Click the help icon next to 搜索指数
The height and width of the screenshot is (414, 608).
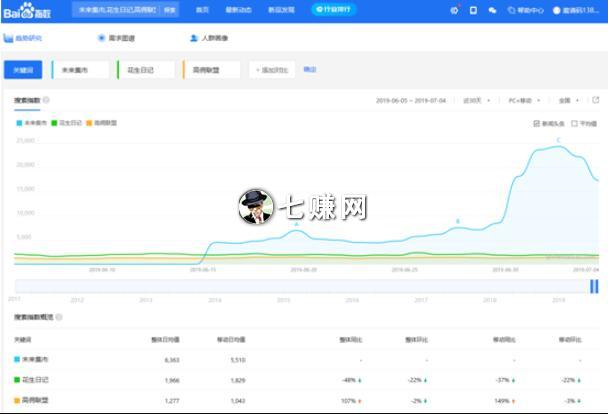(46, 100)
